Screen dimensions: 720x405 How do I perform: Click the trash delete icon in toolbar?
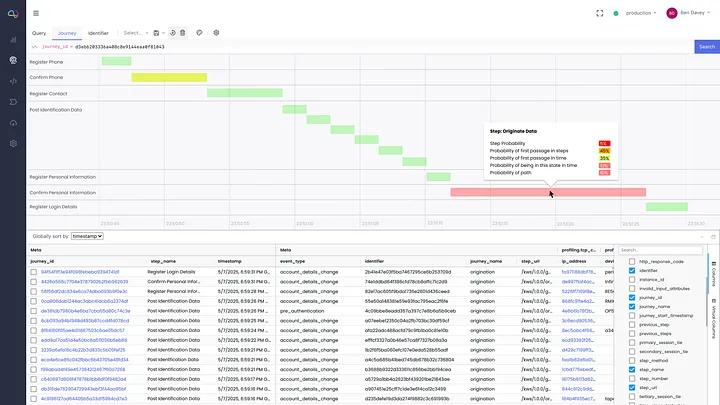pos(183,33)
